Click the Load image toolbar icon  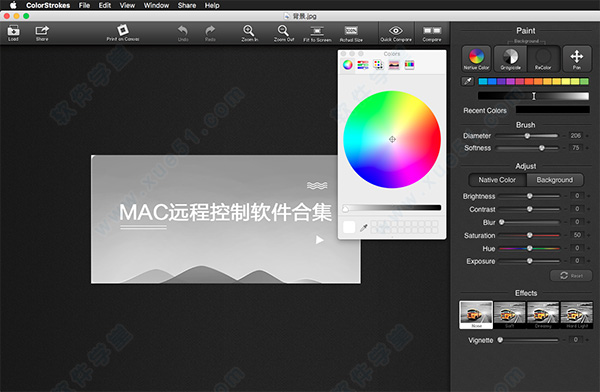click(x=13, y=33)
